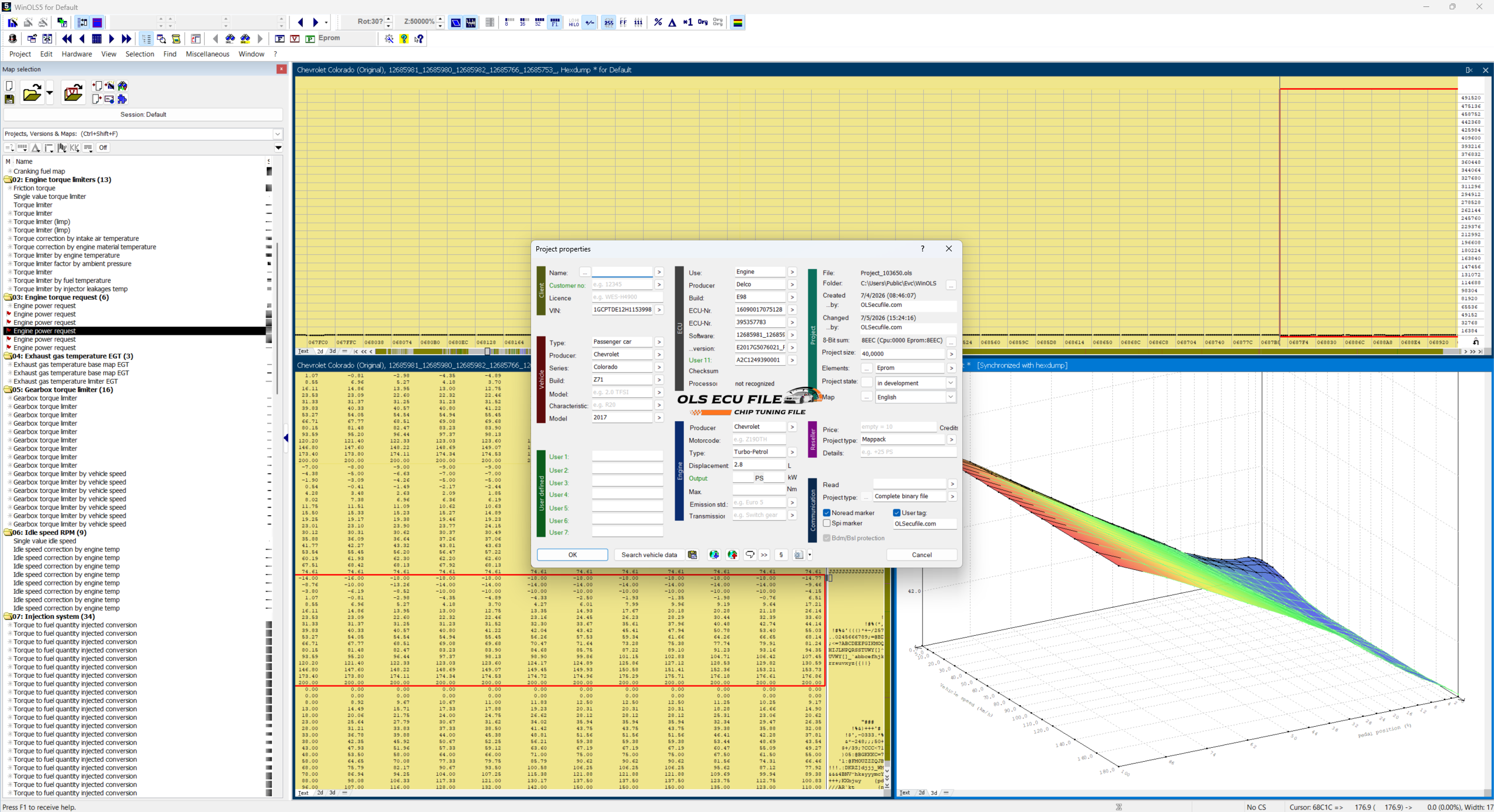The image size is (1494, 812).
Task: Click the arrow next to ECU Producer Delco
Action: 792,285
